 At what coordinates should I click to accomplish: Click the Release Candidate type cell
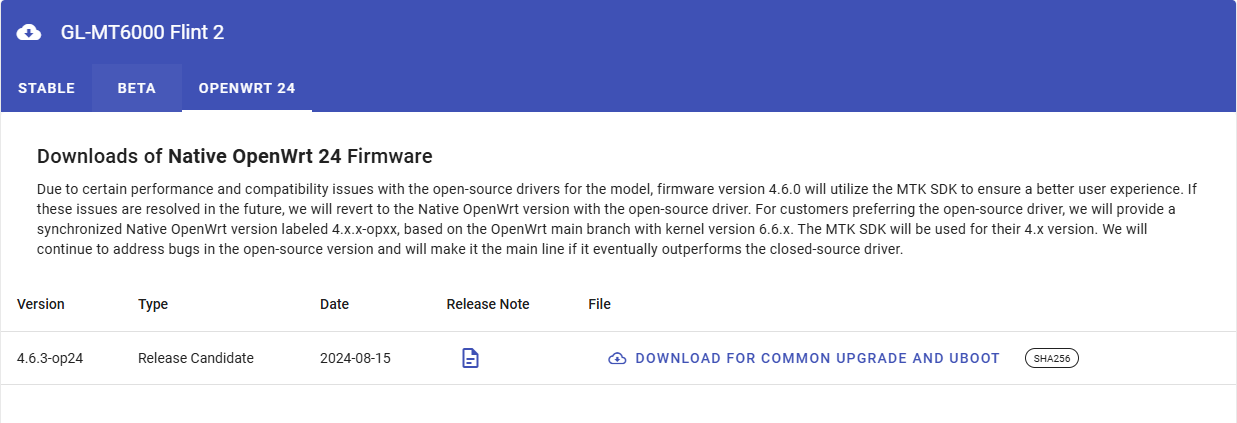click(x=195, y=358)
